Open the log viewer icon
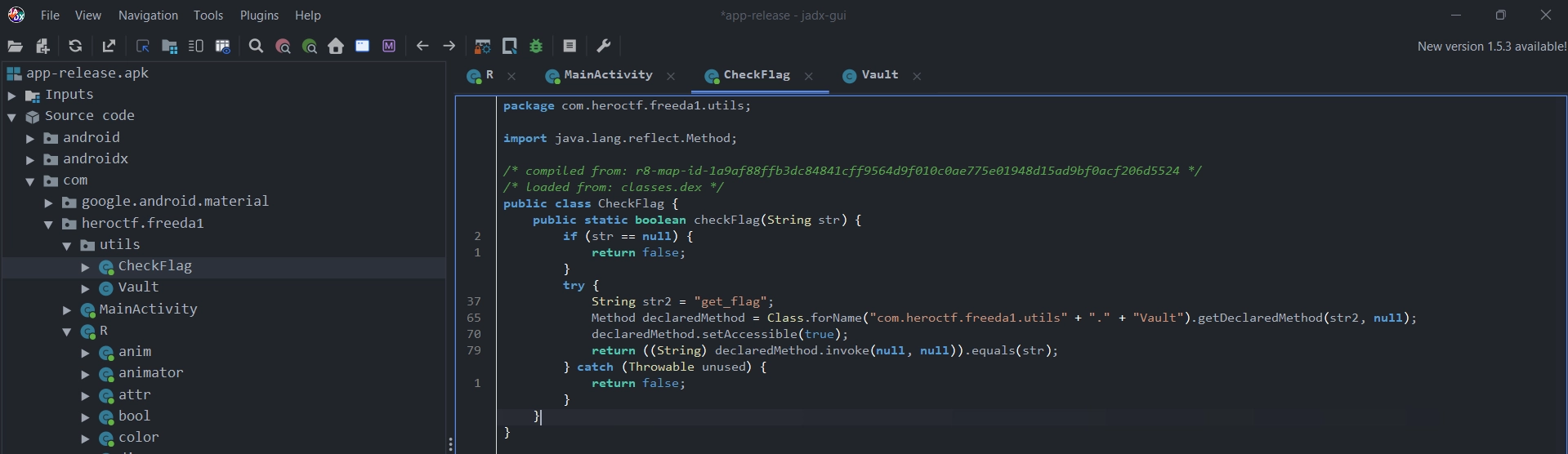Screen dimensions: 1568x454 pos(570,47)
